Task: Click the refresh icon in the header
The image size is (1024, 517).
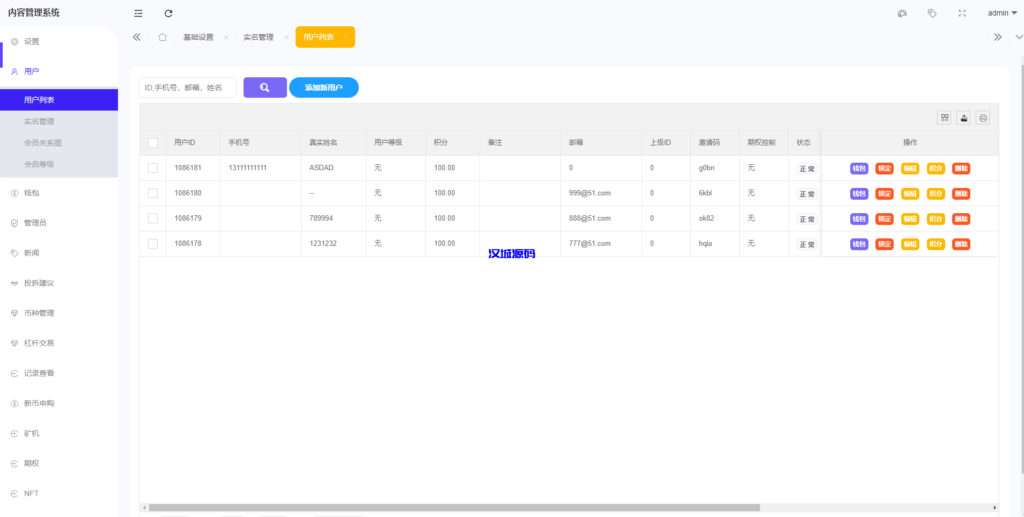Action: (x=168, y=13)
